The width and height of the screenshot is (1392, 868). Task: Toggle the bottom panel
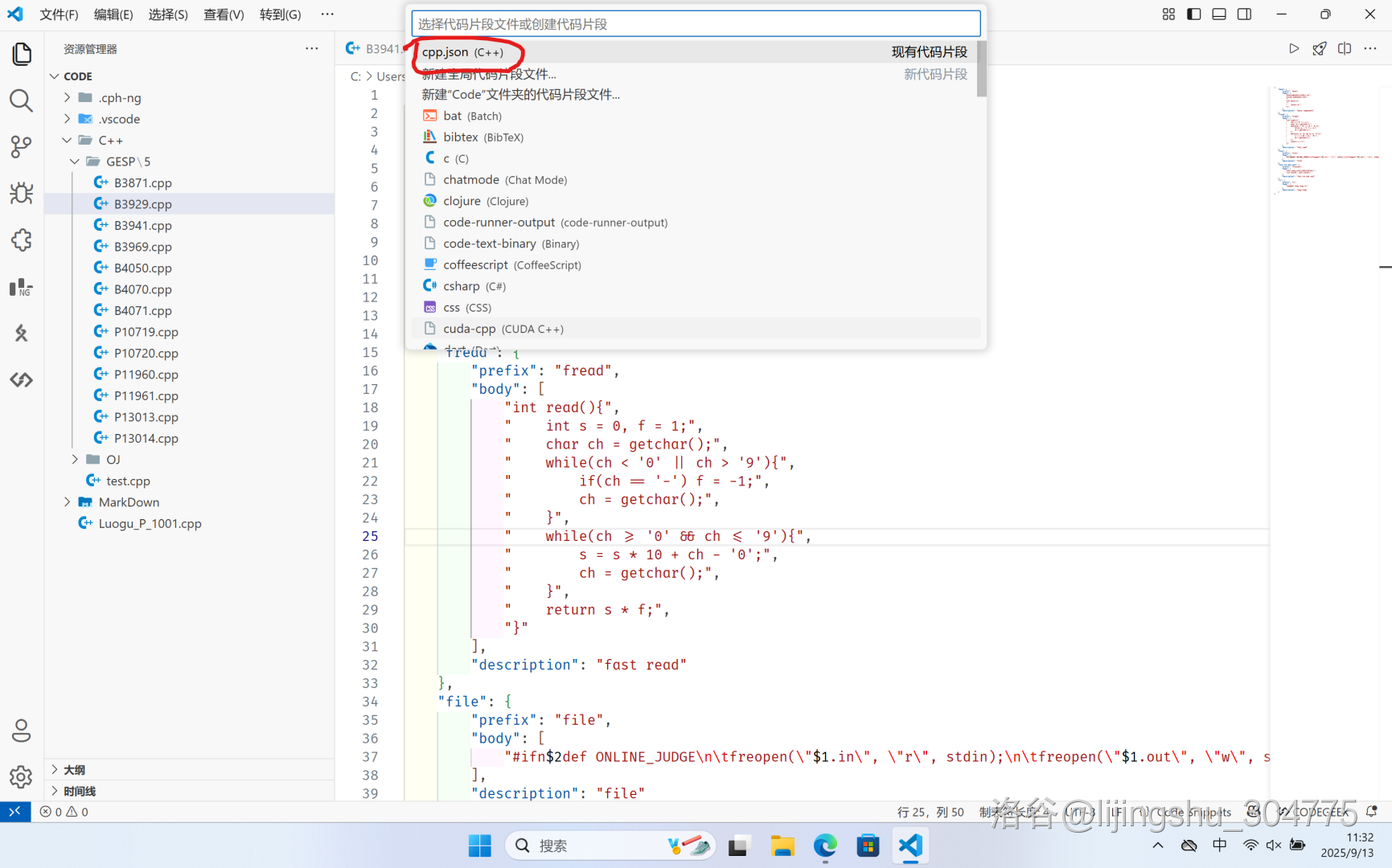coord(1219,14)
